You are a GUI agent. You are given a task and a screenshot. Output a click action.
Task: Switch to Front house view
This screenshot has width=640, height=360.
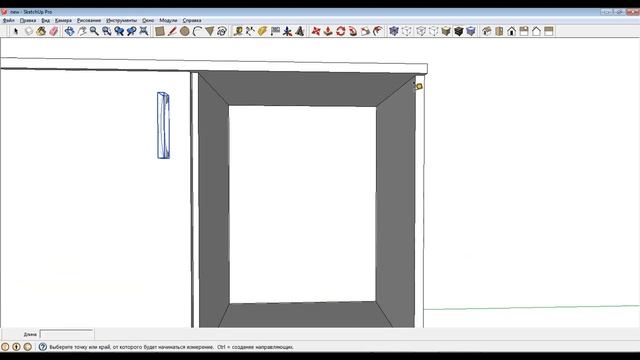[x=511, y=31]
